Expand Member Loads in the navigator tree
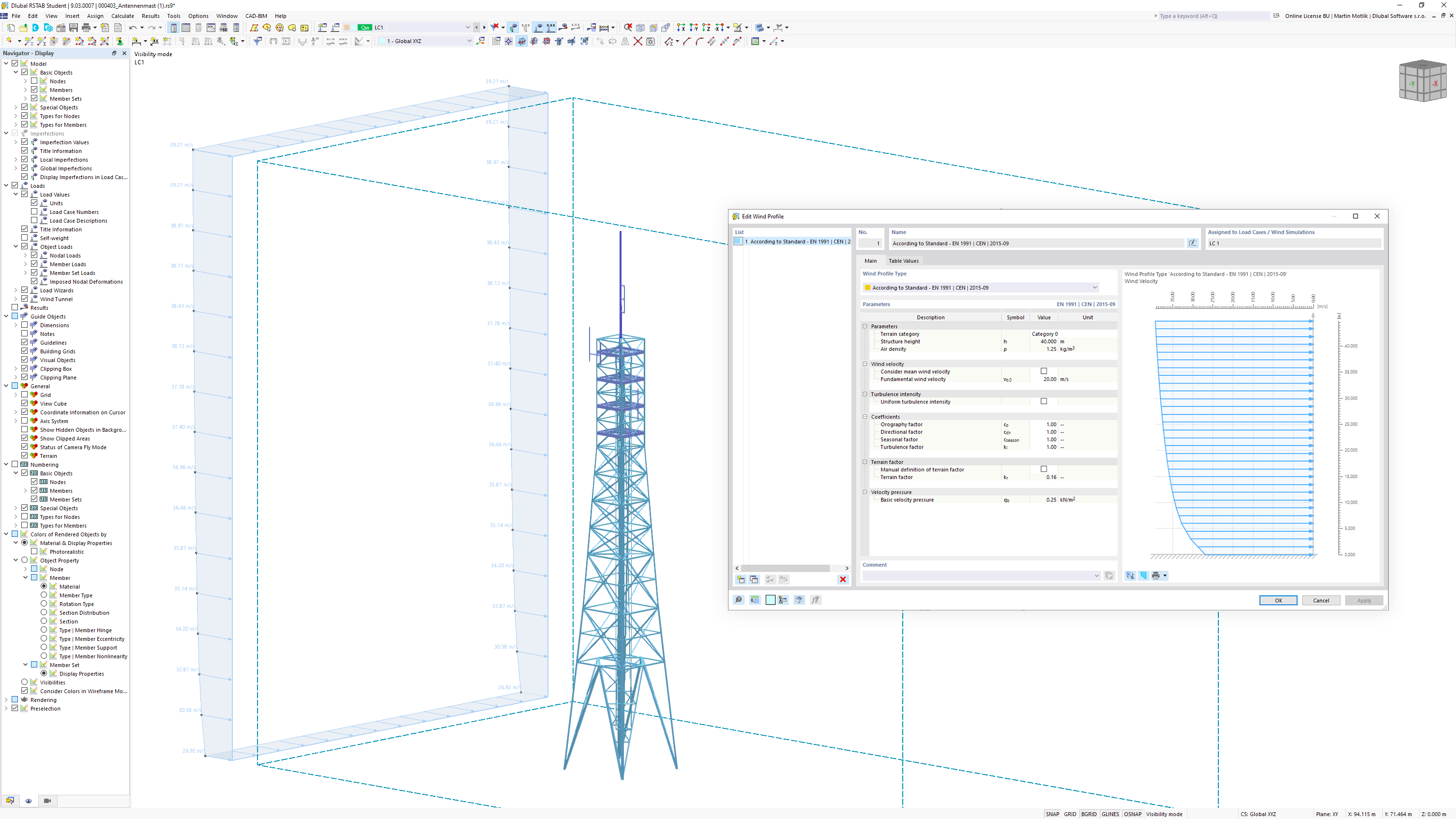The height and width of the screenshot is (819, 1456). point(26,264)
